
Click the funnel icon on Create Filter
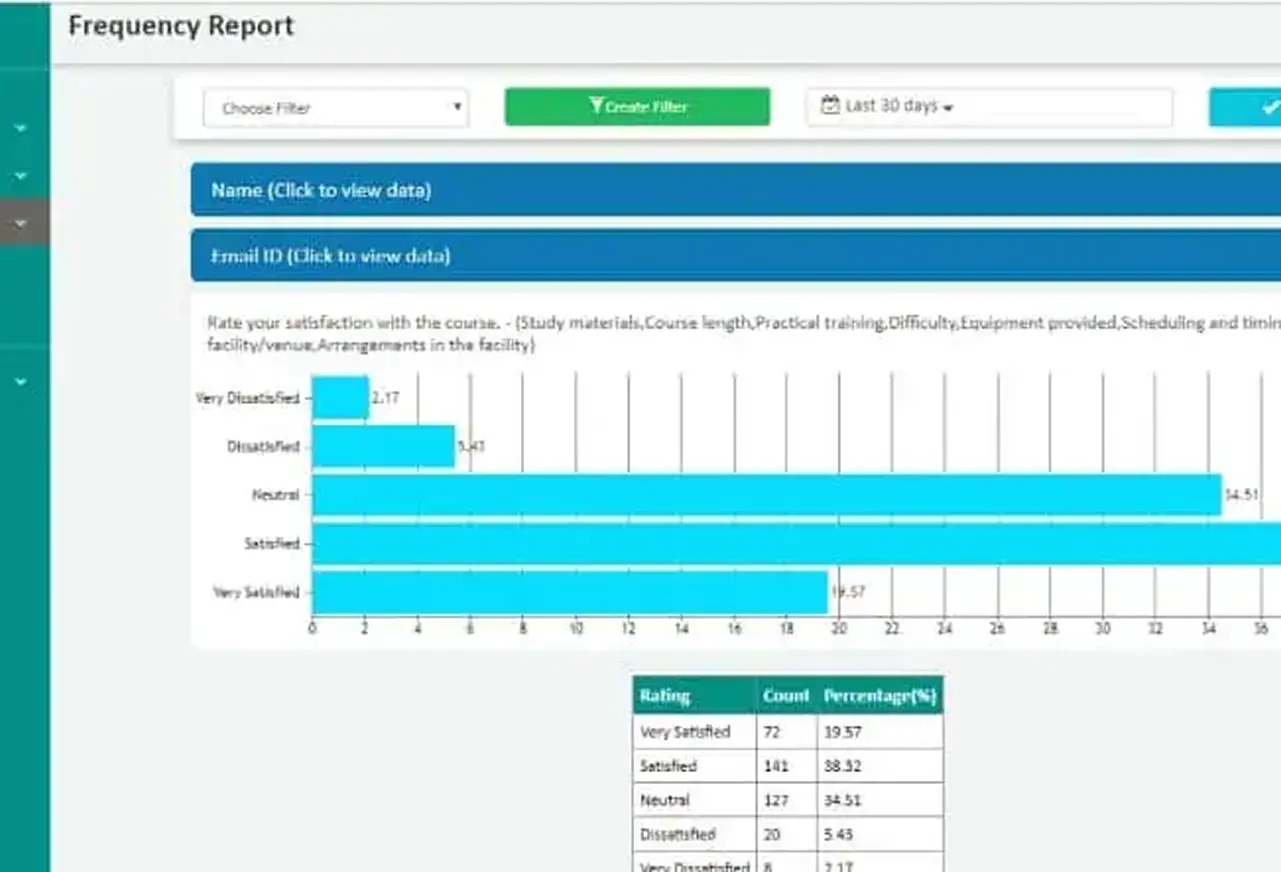pos(596,107)
